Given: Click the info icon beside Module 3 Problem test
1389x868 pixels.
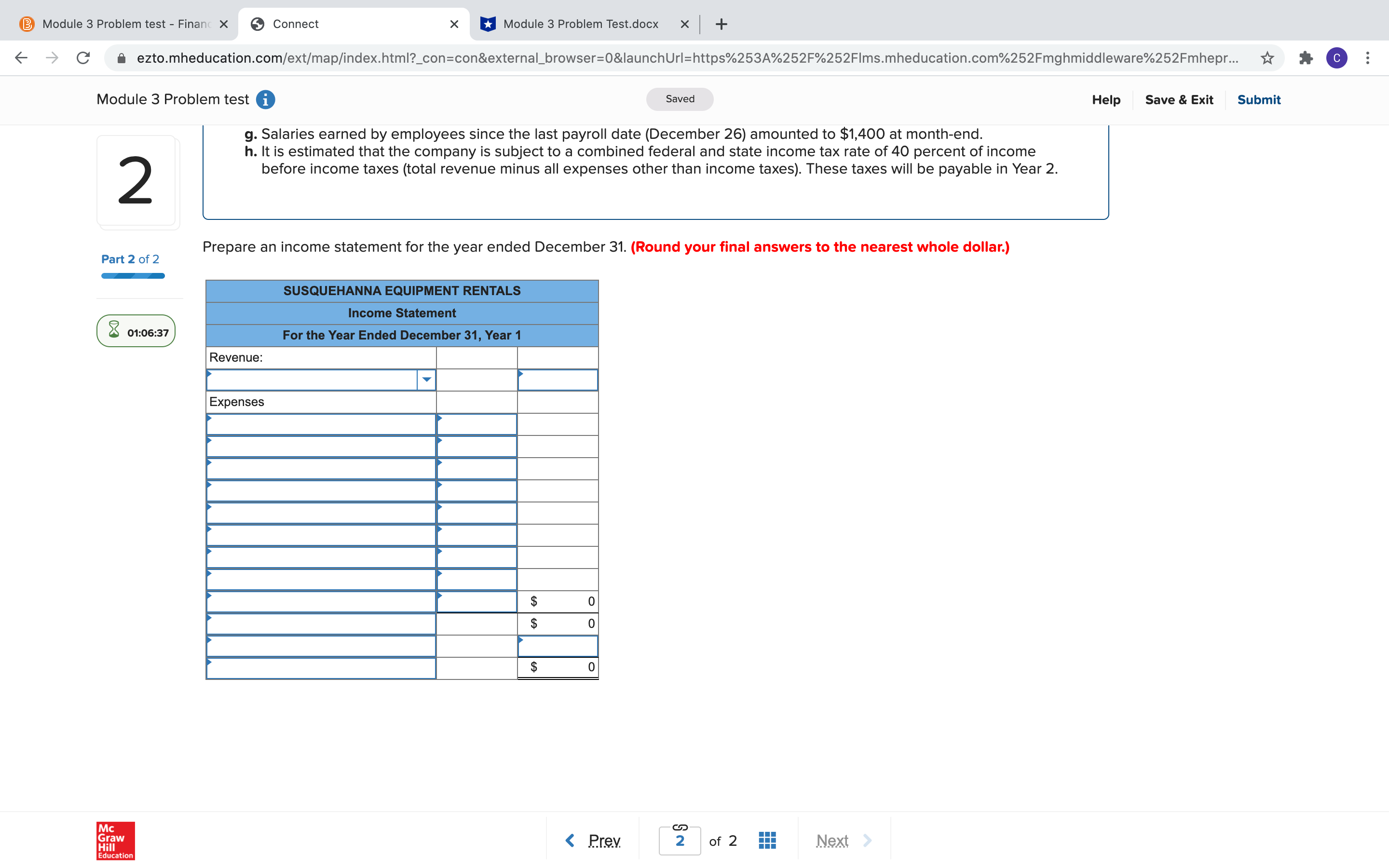Looking at the screenshot, I should [x=265, y=100].
